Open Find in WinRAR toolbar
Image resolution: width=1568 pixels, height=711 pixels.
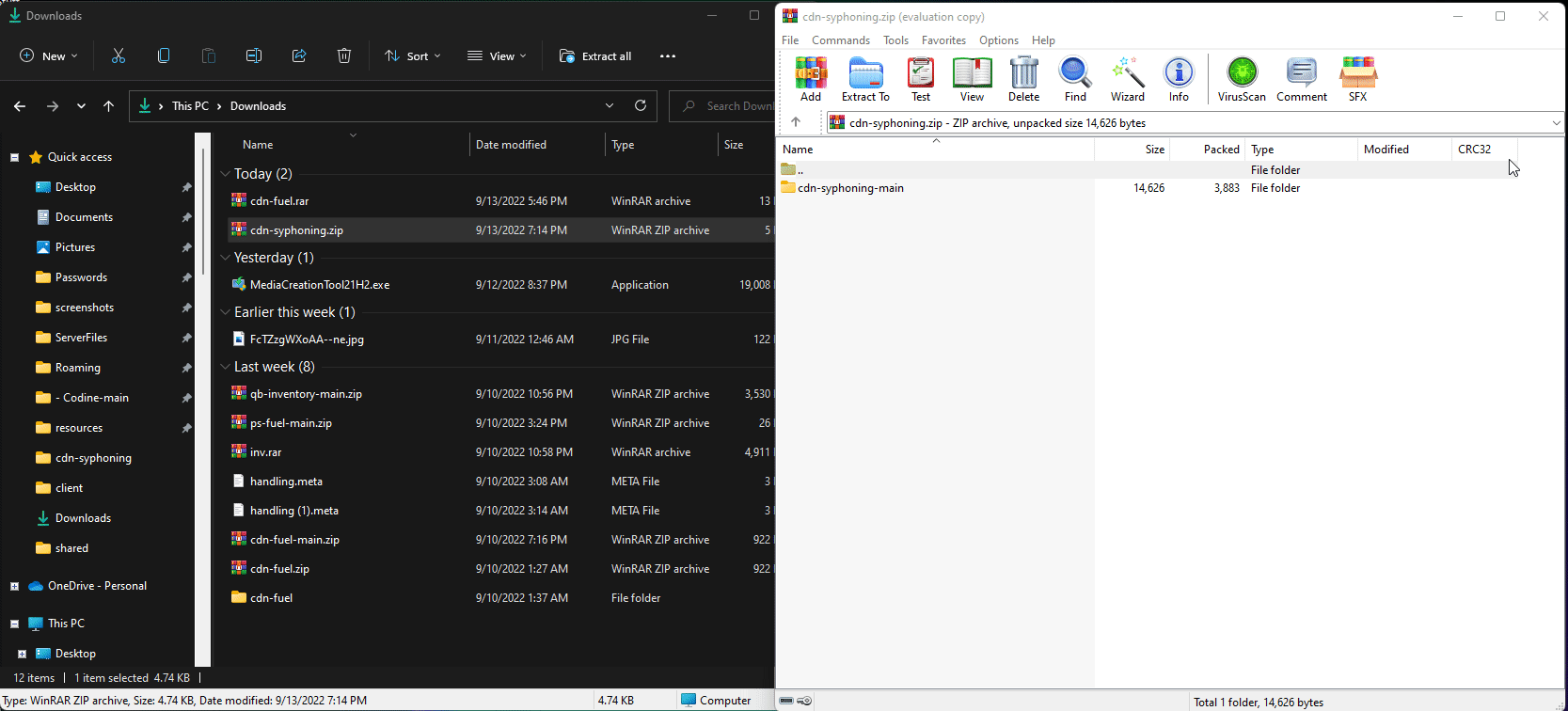click(x=1075, y=79)
